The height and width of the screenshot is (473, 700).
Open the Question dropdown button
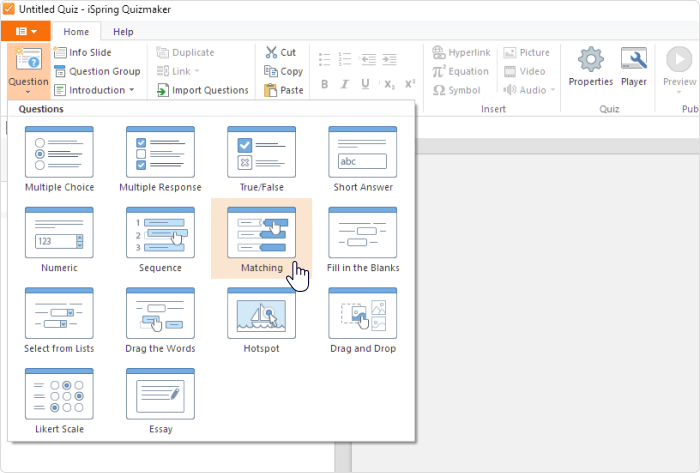[29, 71]
